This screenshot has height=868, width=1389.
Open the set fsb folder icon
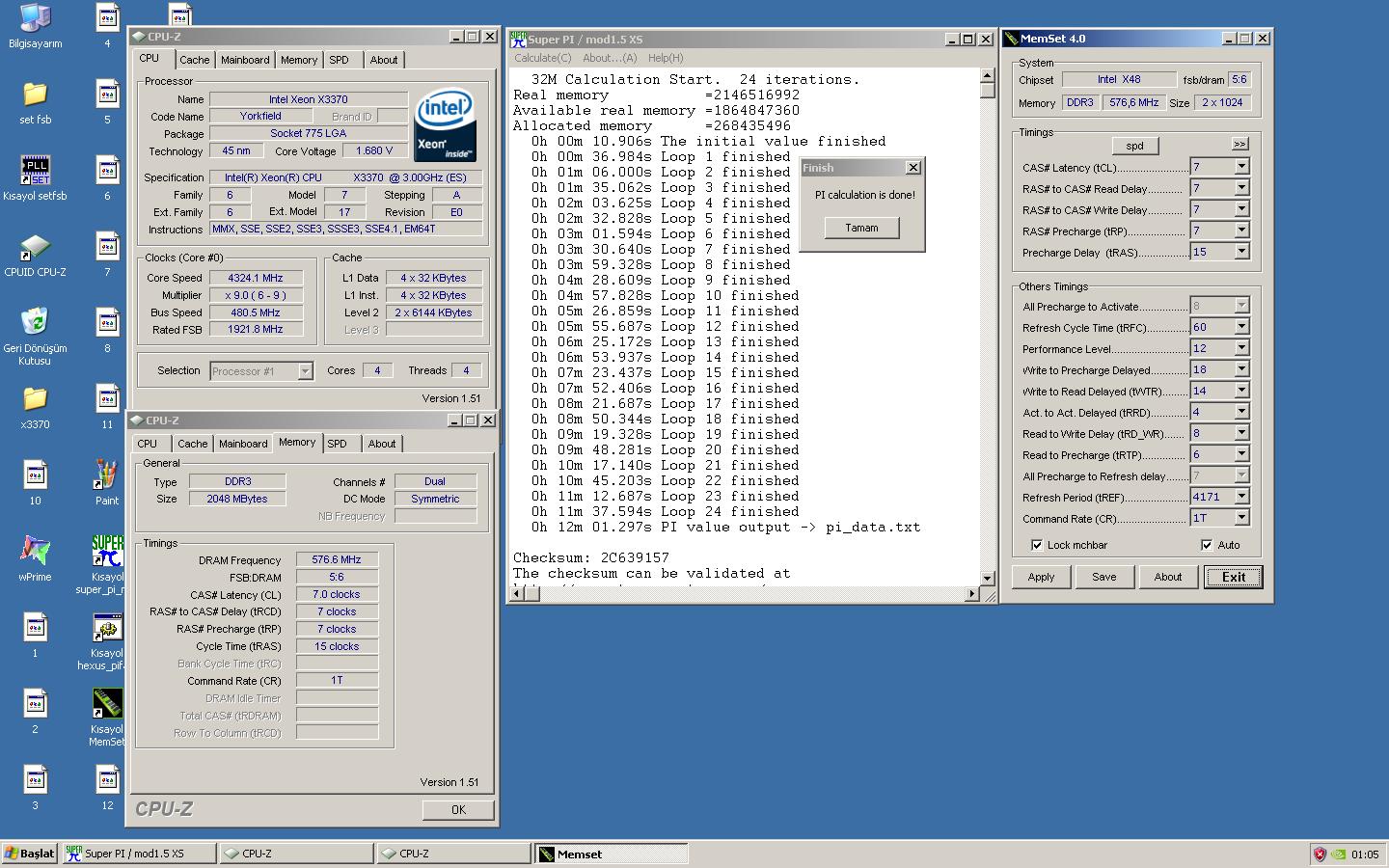[35, 102]
